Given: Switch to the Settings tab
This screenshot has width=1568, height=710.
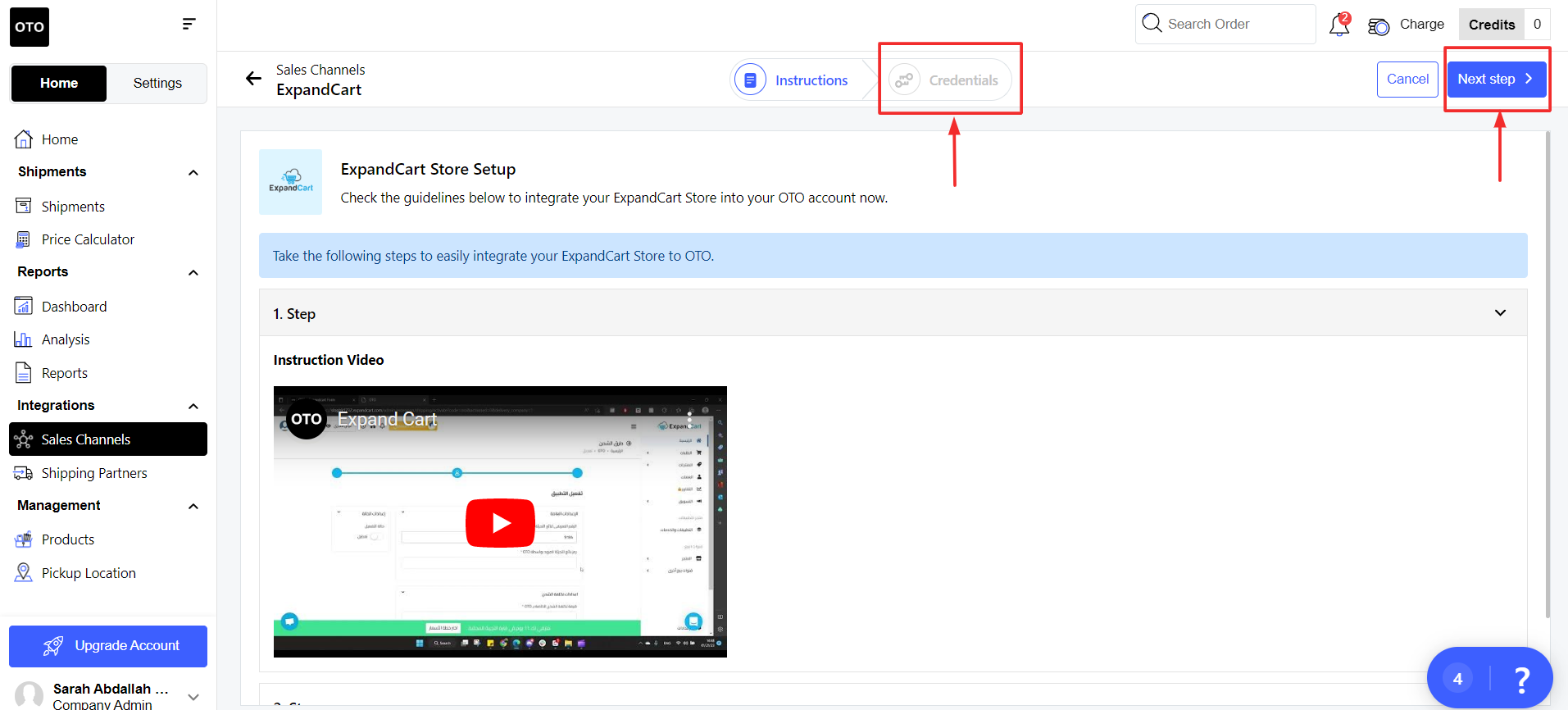Looking at the screenshot, I should pyautogui.click(x=157, y=84).
